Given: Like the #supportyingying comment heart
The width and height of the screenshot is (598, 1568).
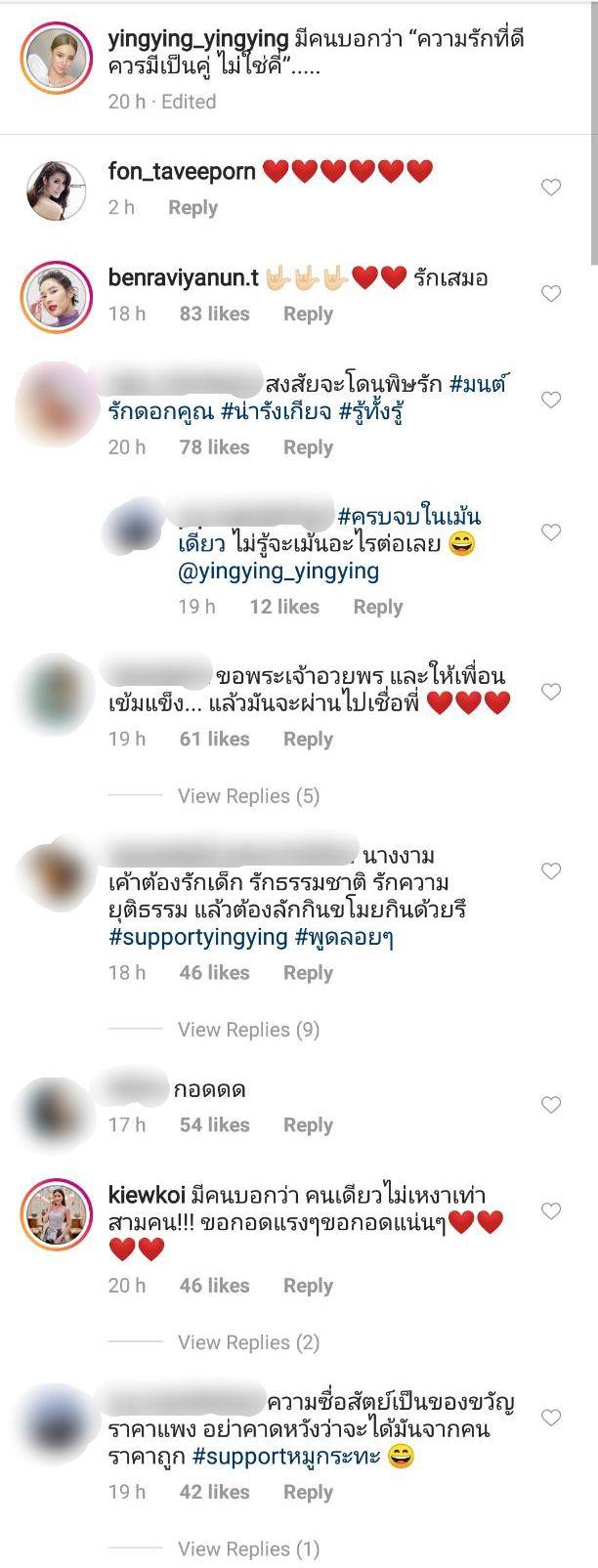Looking at the screenshot, I should (551, 870).
